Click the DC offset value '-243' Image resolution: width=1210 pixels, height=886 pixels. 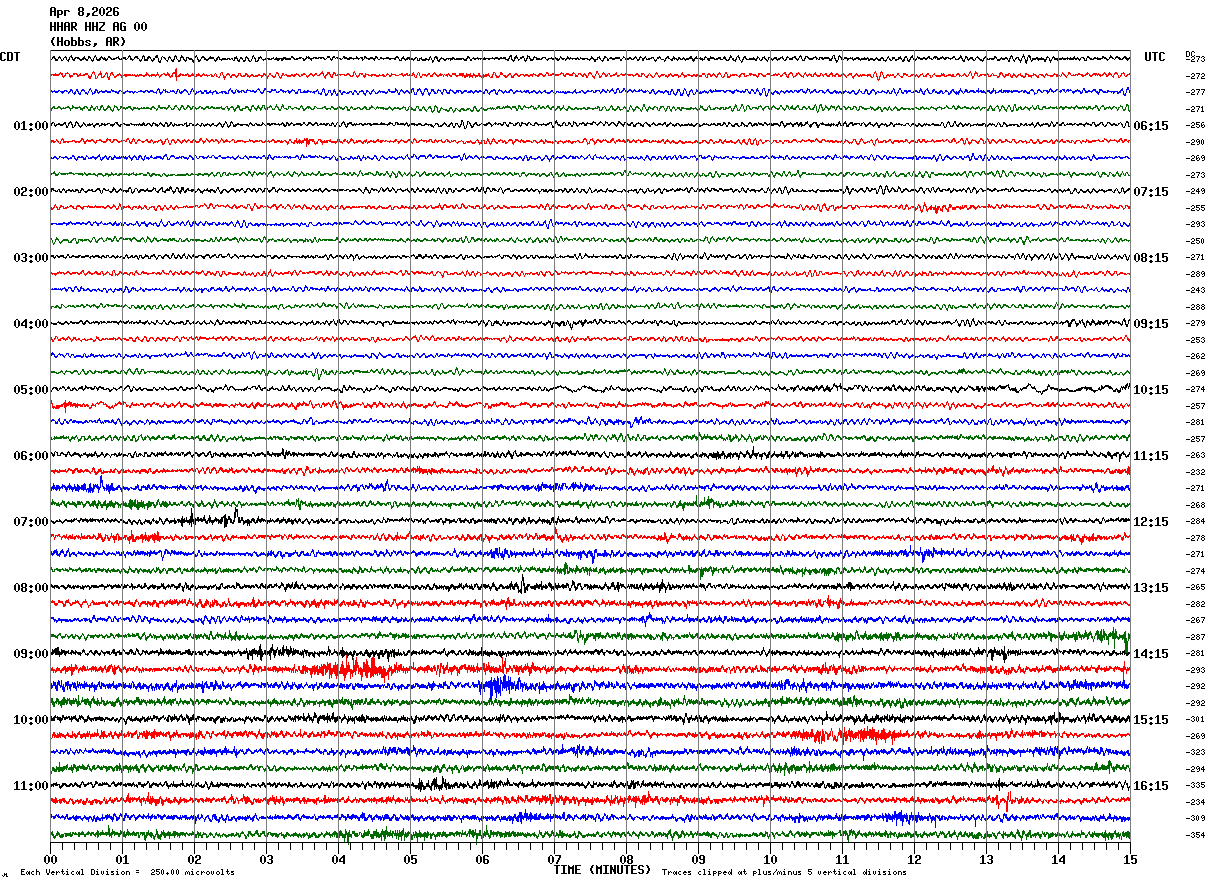pyautogui.click(x=1195, y=291)
